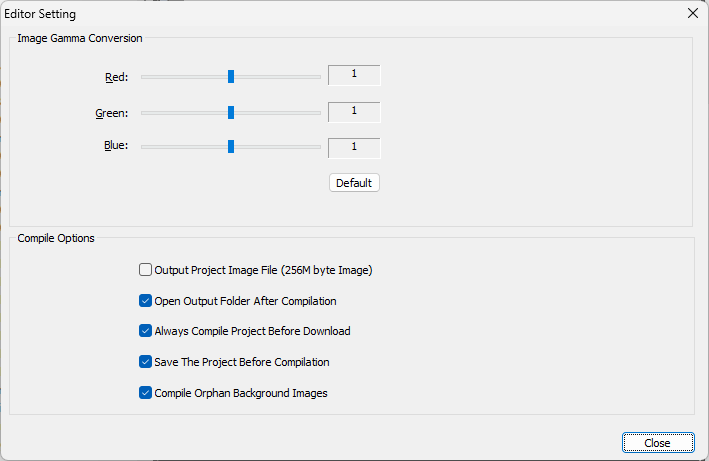Focus the Red gamma value field
The height and width of the screenshot is (461, 709).
(354, 75)
